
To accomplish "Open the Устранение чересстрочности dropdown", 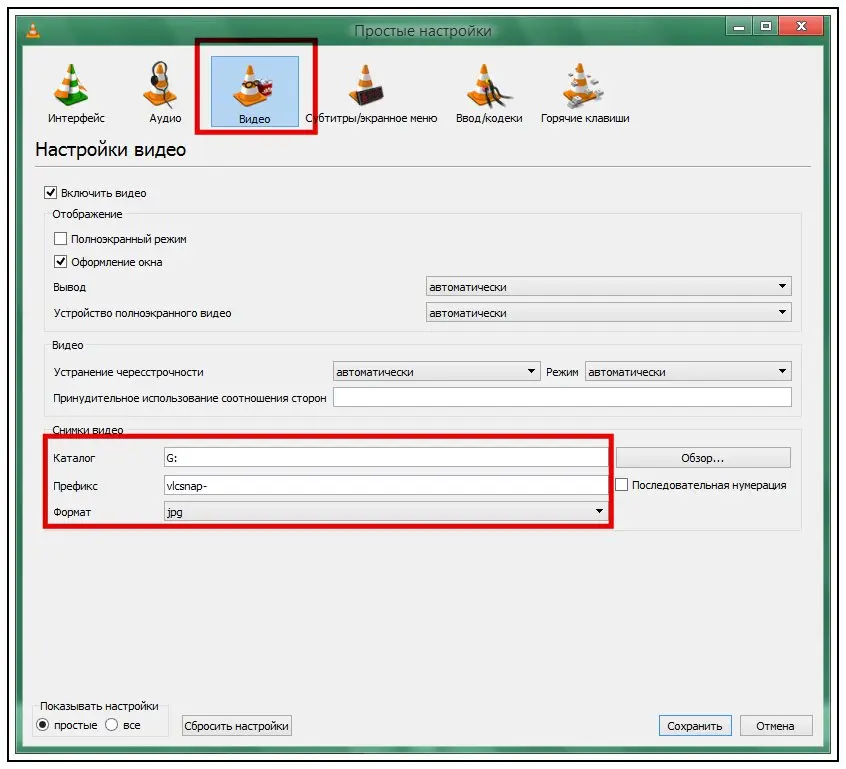I will 436,371.
